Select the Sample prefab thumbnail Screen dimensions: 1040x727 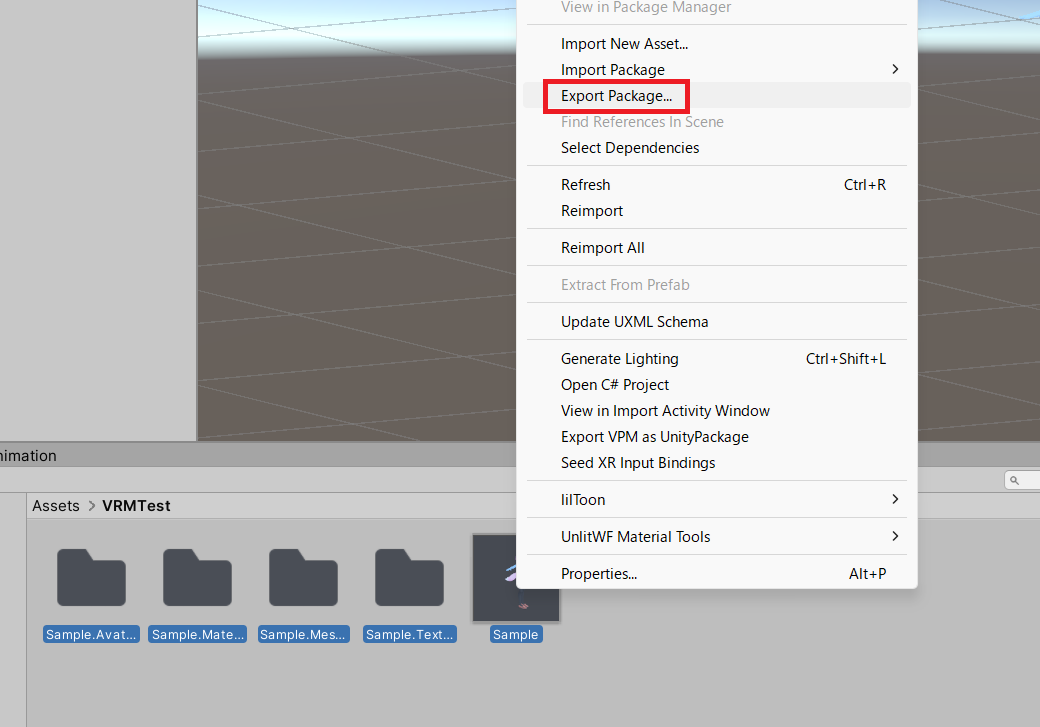click(516, 577)
